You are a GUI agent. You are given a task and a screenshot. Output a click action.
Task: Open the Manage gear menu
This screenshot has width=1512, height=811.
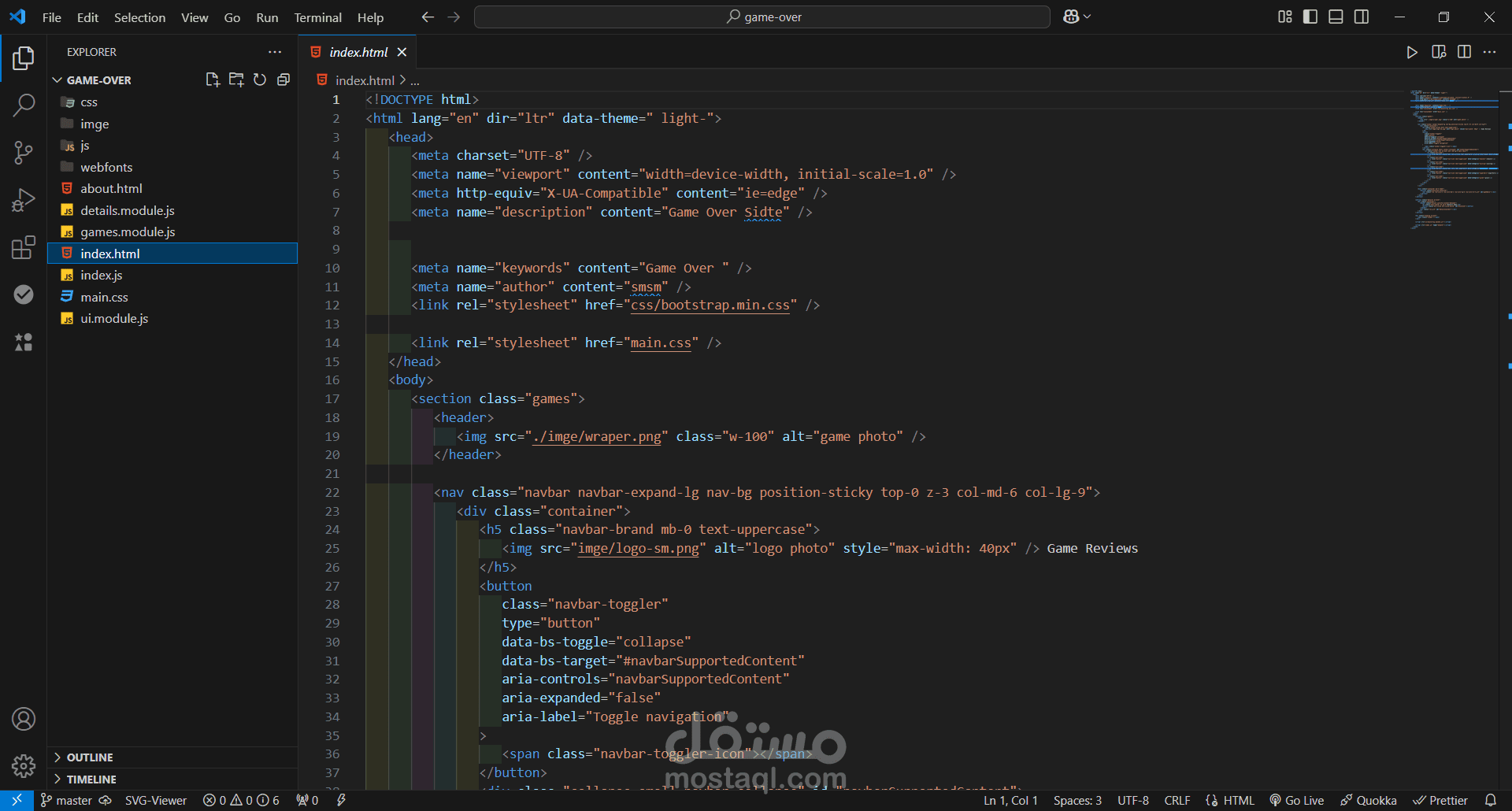tap(24, 765)
